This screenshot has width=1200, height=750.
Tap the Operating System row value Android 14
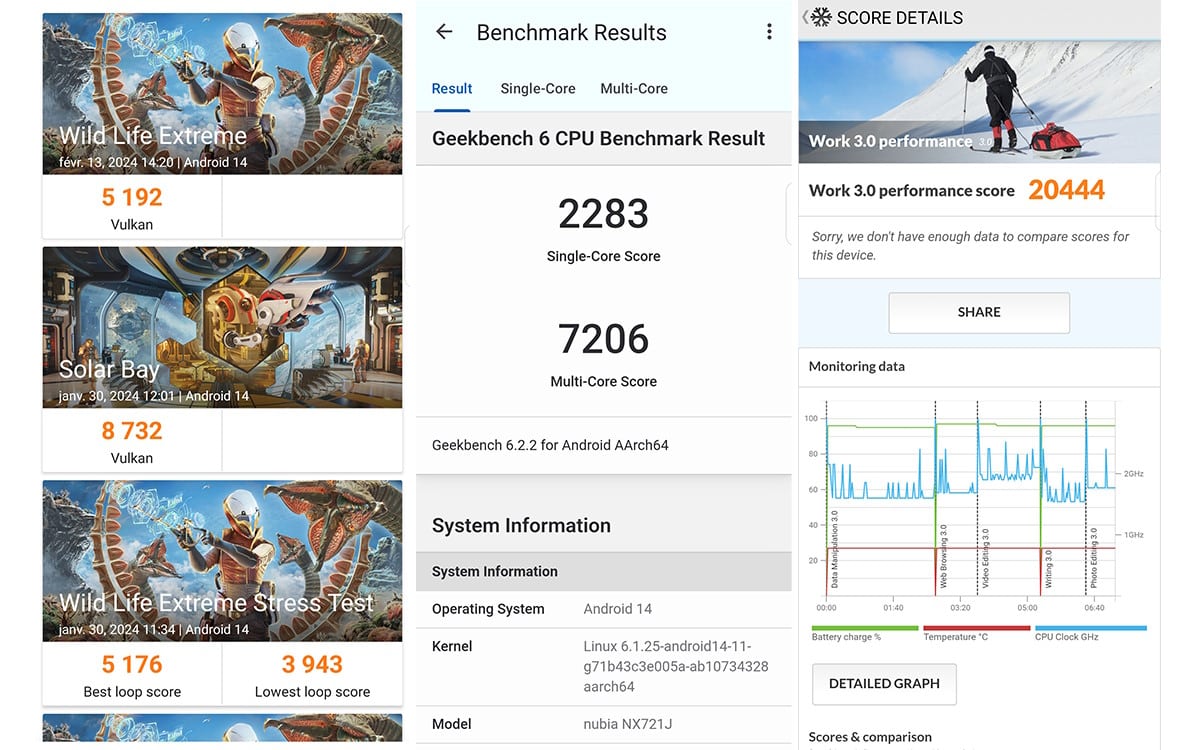617,609
